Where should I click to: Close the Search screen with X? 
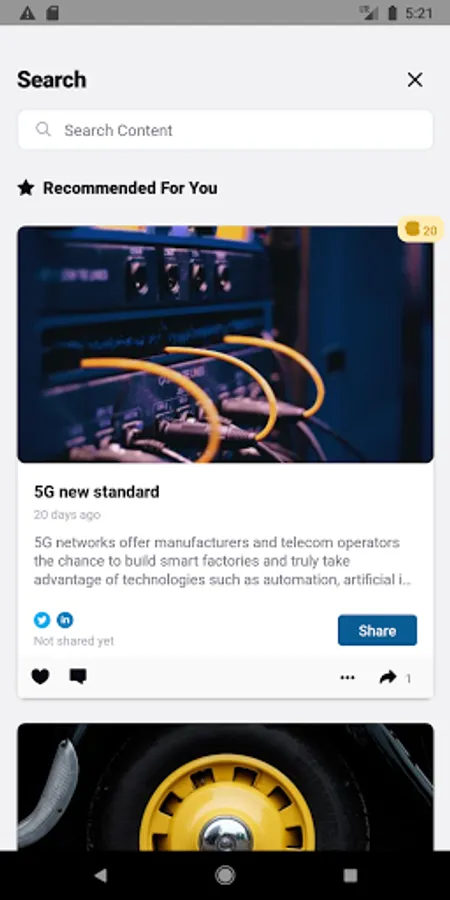[415, 80]
